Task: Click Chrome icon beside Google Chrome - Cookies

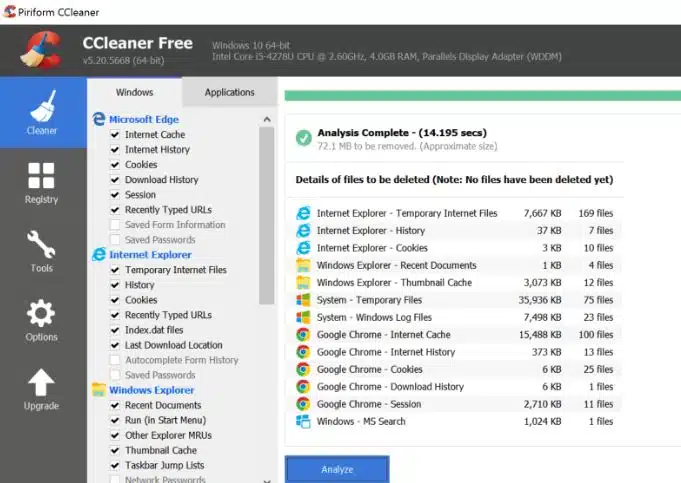Action: 303,369
